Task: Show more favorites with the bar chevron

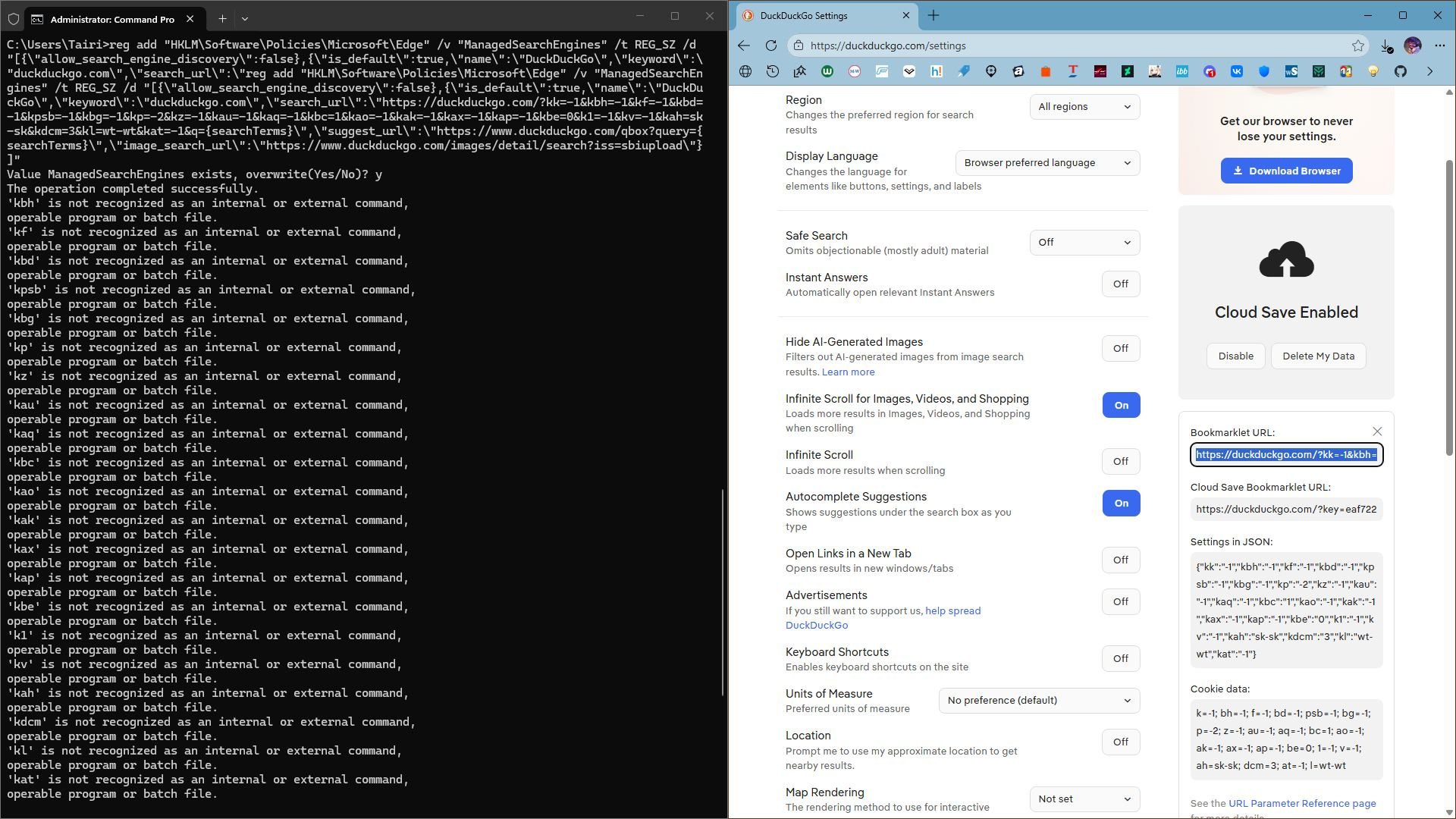Action: tap(1430, 71)
